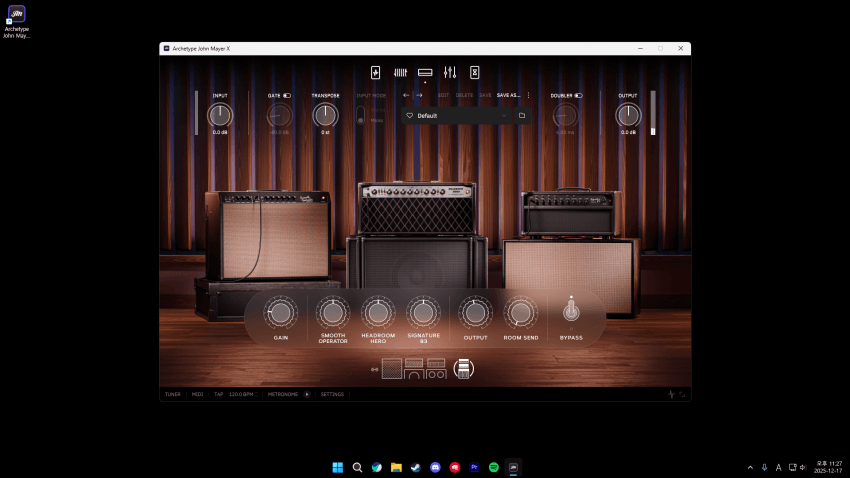Select the first amp thumbnail in amp selector

(x=391, y=369)
